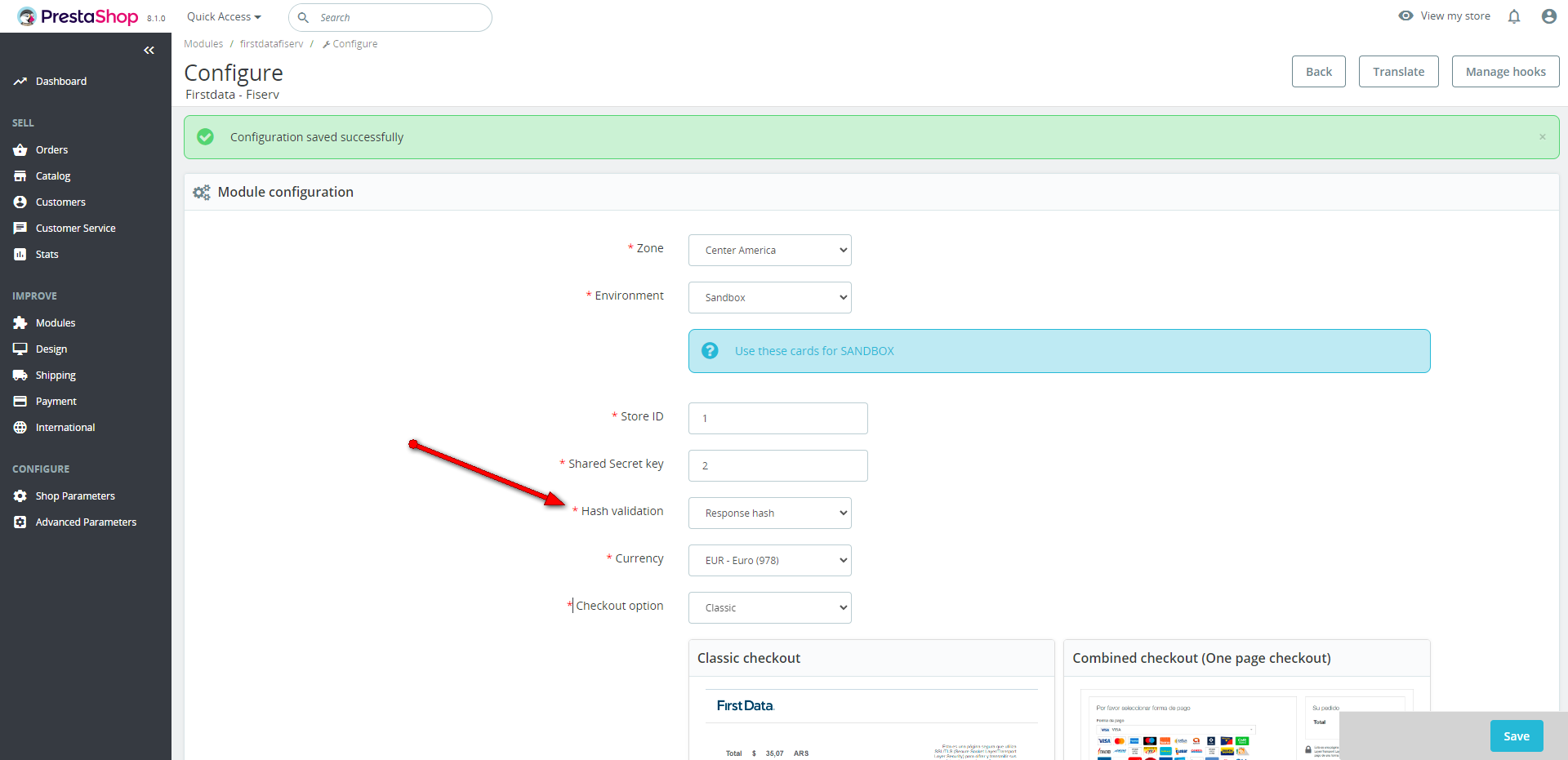This screenshot has width=1568, height=760.
Task: Click the Shared Secret key field
Action: coord(778,466)
